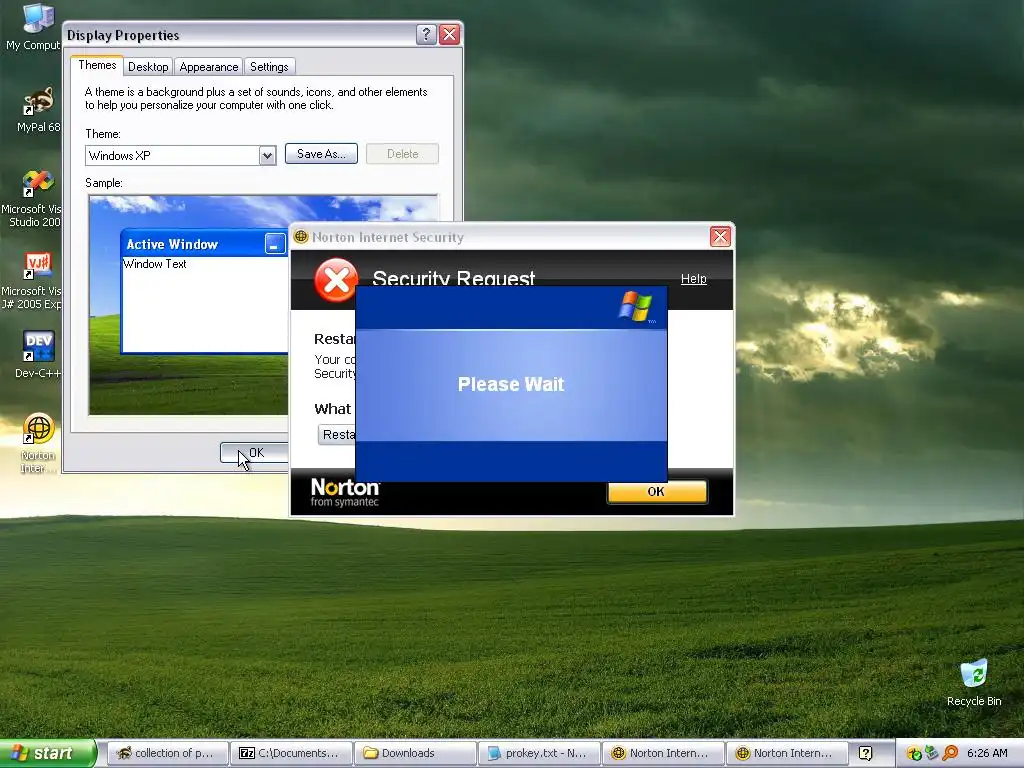Click the Save As... theme button

(321, 153)
